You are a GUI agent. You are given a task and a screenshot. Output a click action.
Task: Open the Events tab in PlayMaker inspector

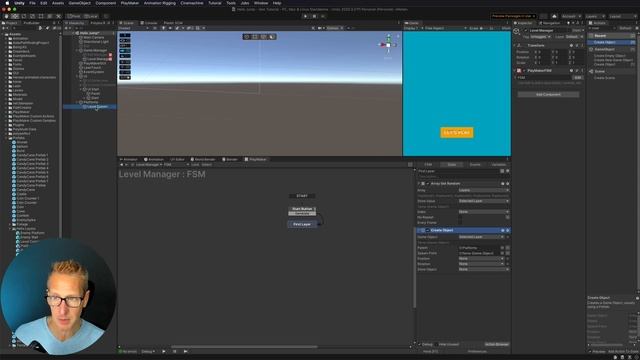pyautogui.click(x=475, y=164)
